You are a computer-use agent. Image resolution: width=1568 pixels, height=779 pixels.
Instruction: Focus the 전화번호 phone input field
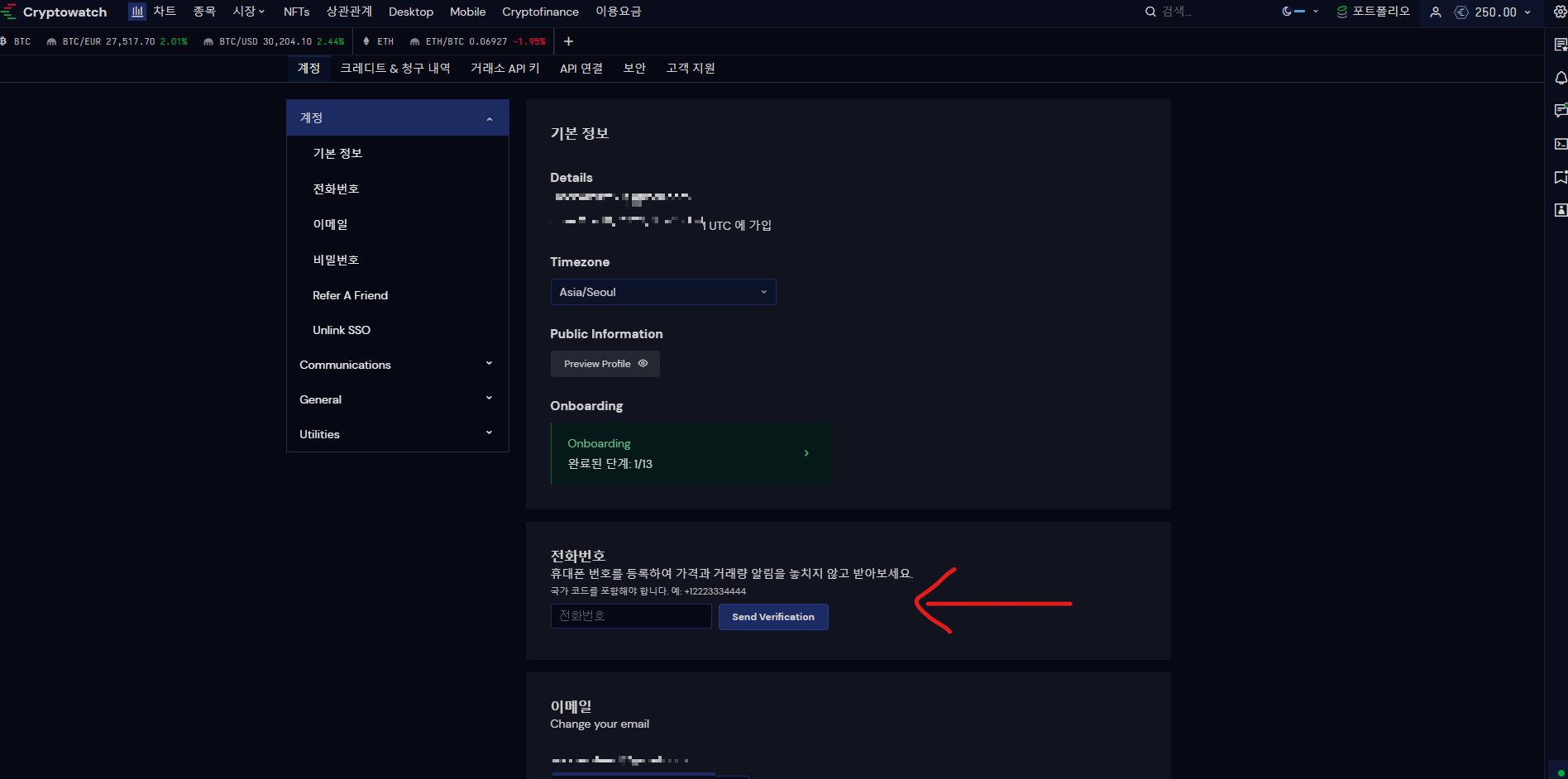[x=631, y=616]
